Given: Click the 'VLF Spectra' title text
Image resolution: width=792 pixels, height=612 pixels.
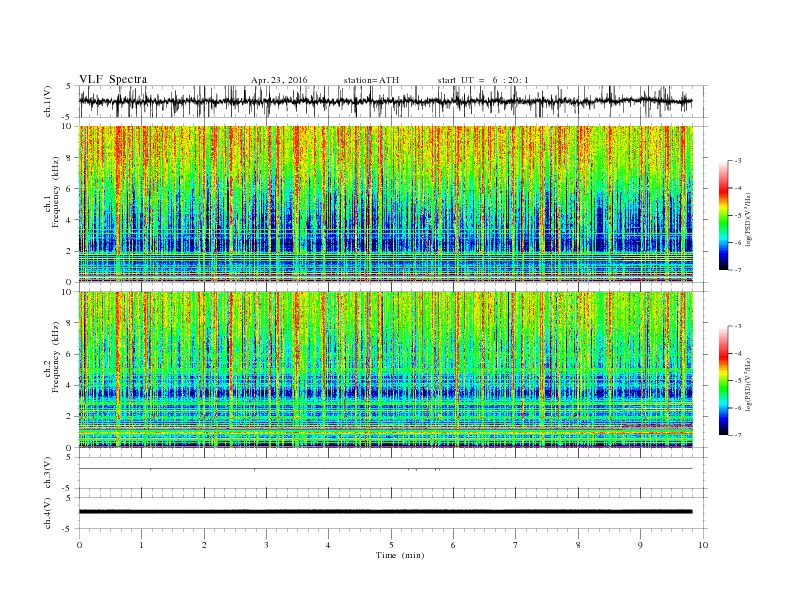Looking at the screenshot, I should [x=113, y=79].
